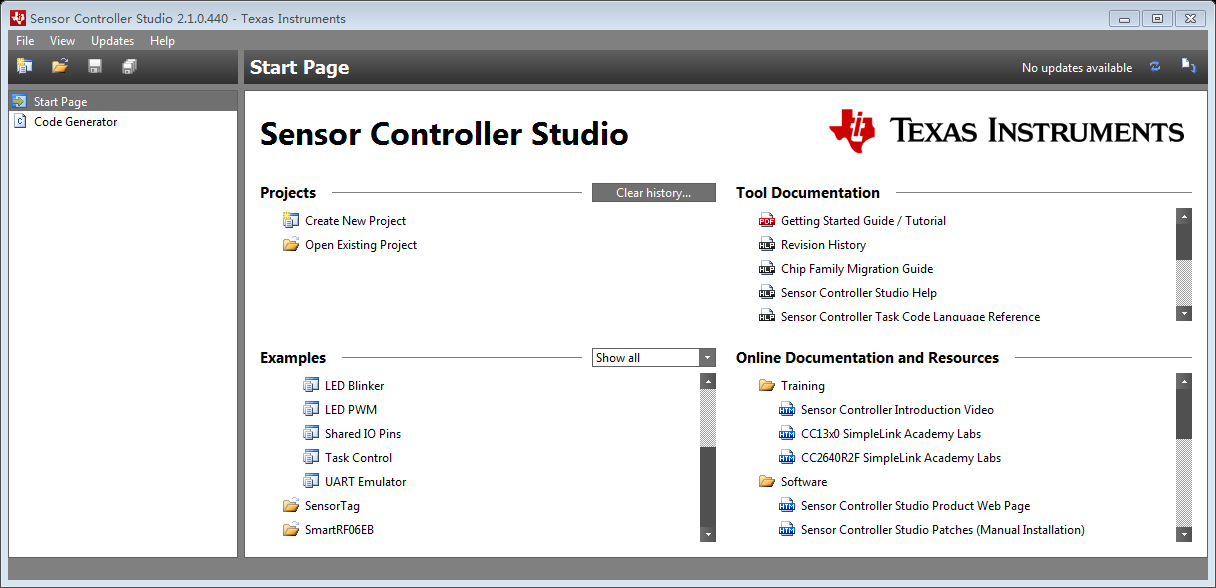Click down arrow of Online Documentation scrollbar

[x=1184, y=534]
